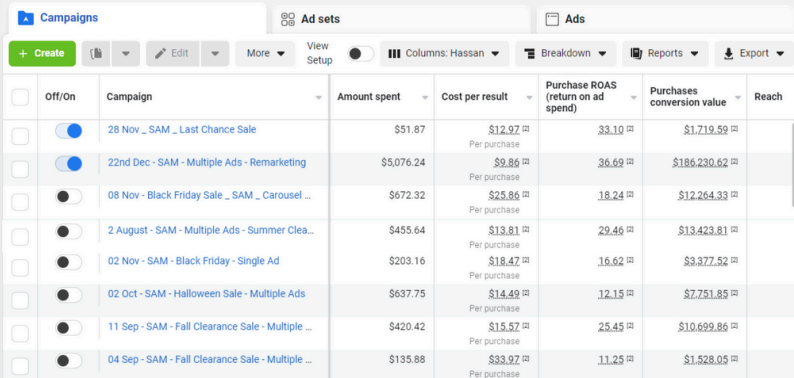Screen dimensions: 794x378
Task: Click the $186,230.62 conversion value
Action: click(x=700, y=162)
